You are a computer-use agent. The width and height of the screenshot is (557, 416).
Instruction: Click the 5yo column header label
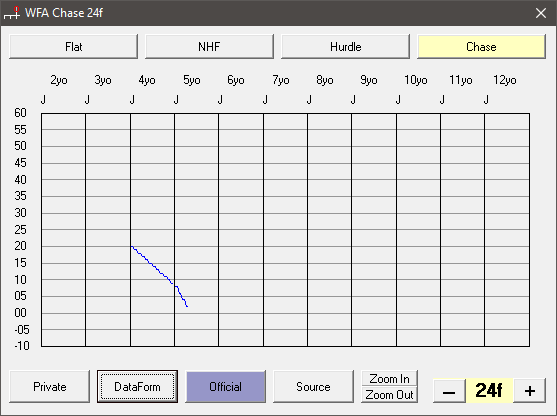191,80
